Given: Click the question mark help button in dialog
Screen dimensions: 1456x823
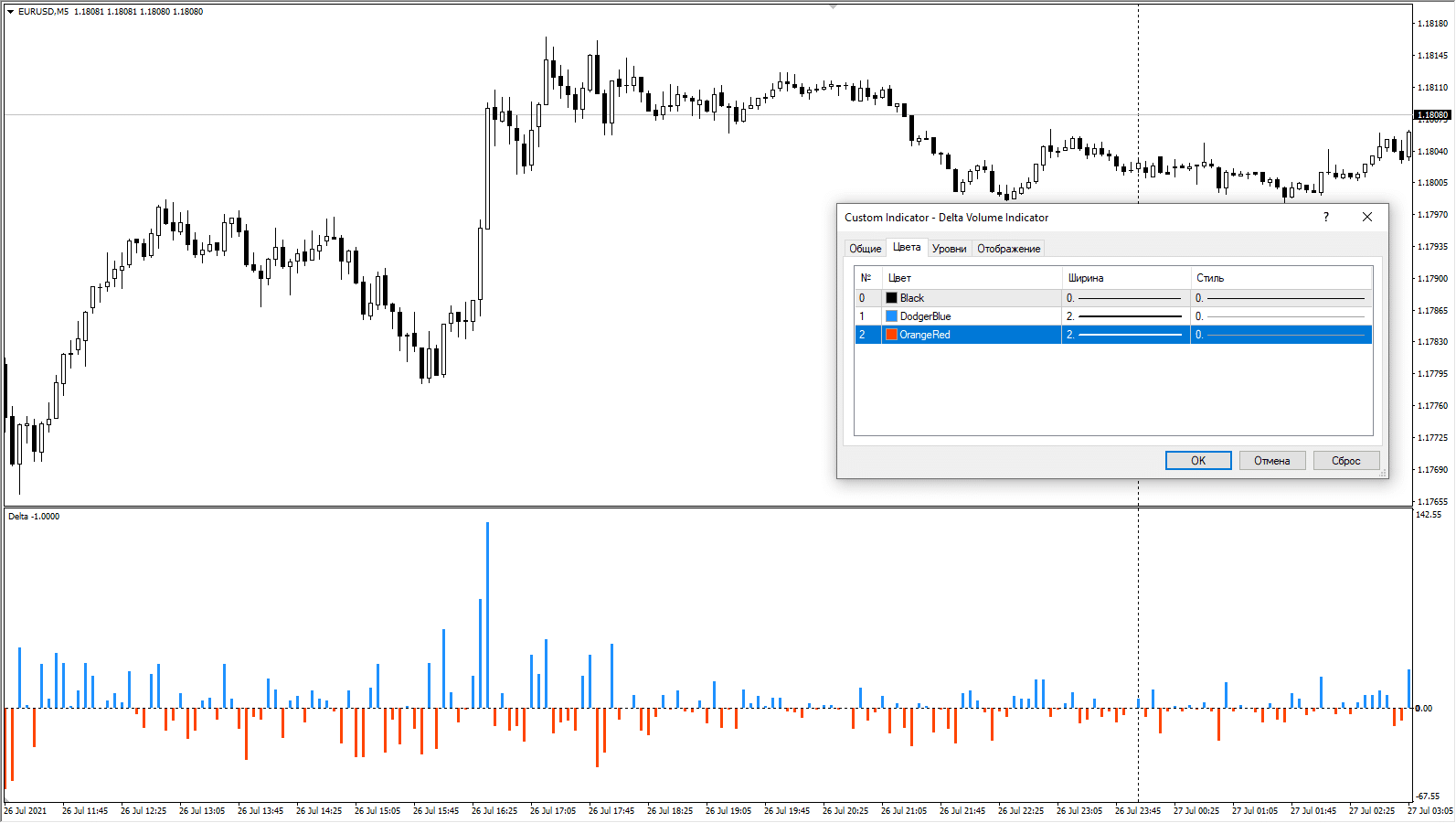Looking at the screenshot, I should 1325,218.
